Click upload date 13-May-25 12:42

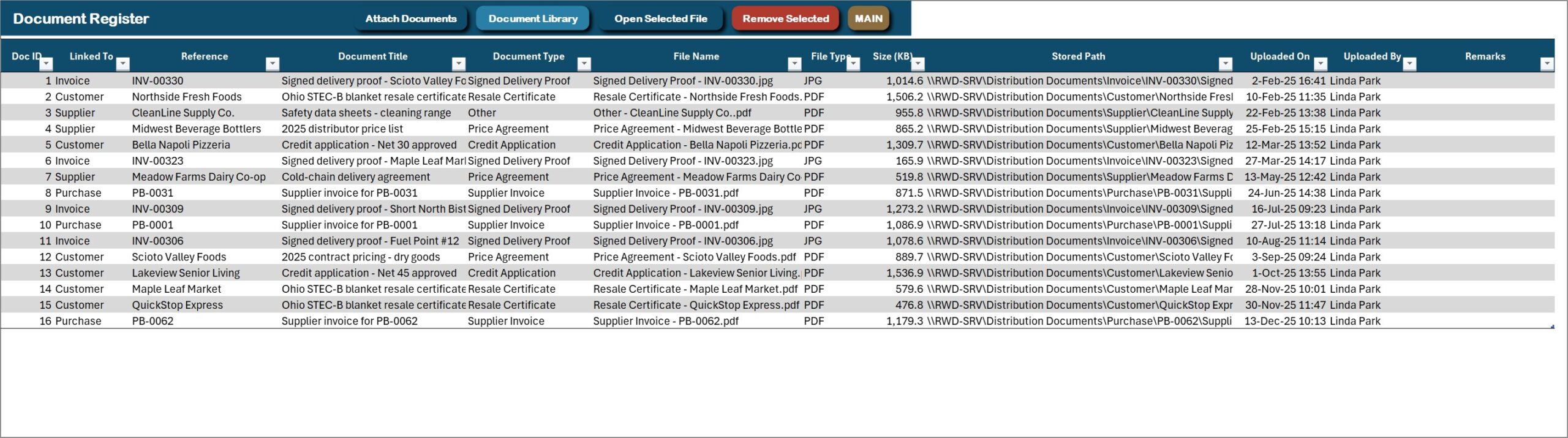point(1281,176)
